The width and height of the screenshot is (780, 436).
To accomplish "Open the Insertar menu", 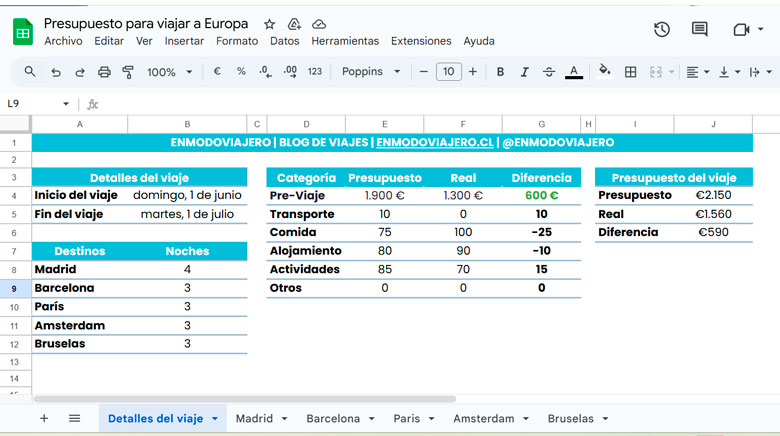I will 184,41.
